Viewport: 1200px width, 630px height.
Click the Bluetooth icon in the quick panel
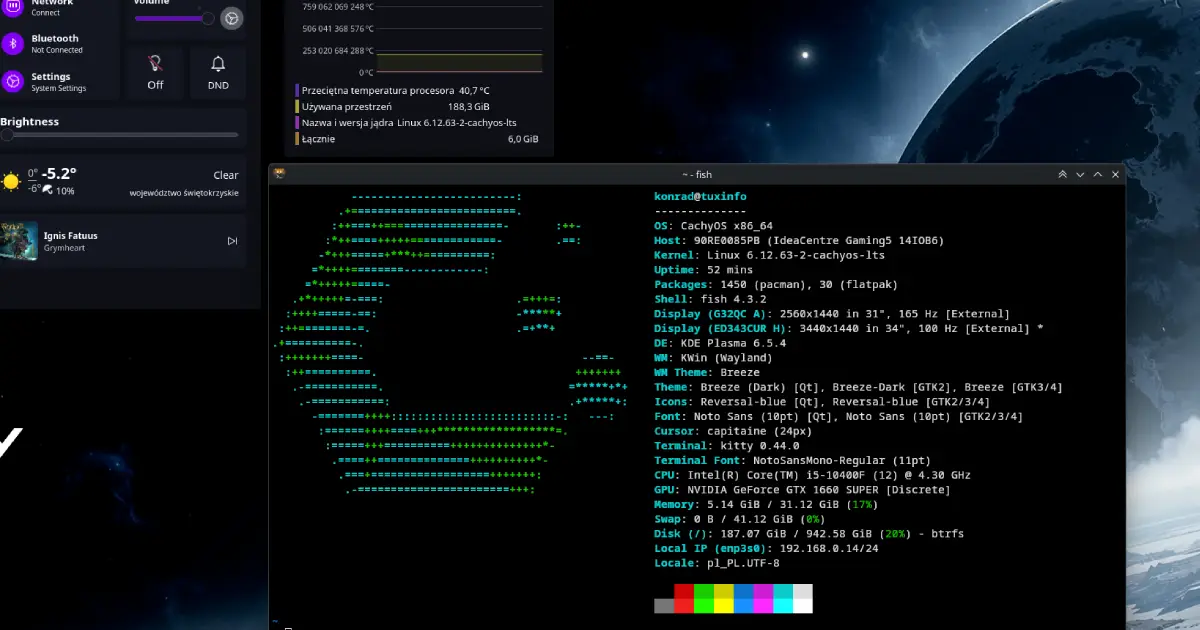(x=12, y=43)
